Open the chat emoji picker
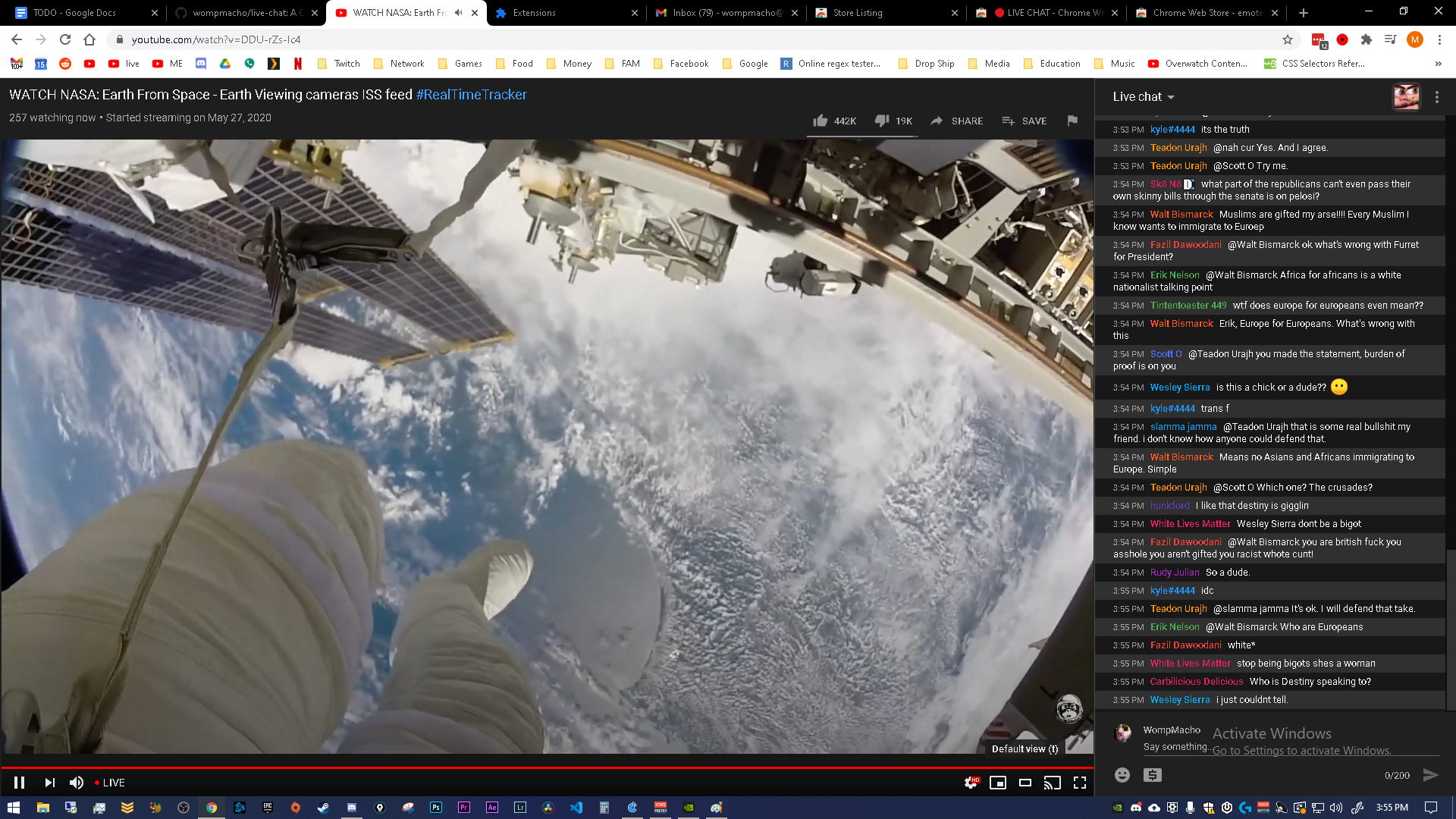 [x=1122, y=774]
